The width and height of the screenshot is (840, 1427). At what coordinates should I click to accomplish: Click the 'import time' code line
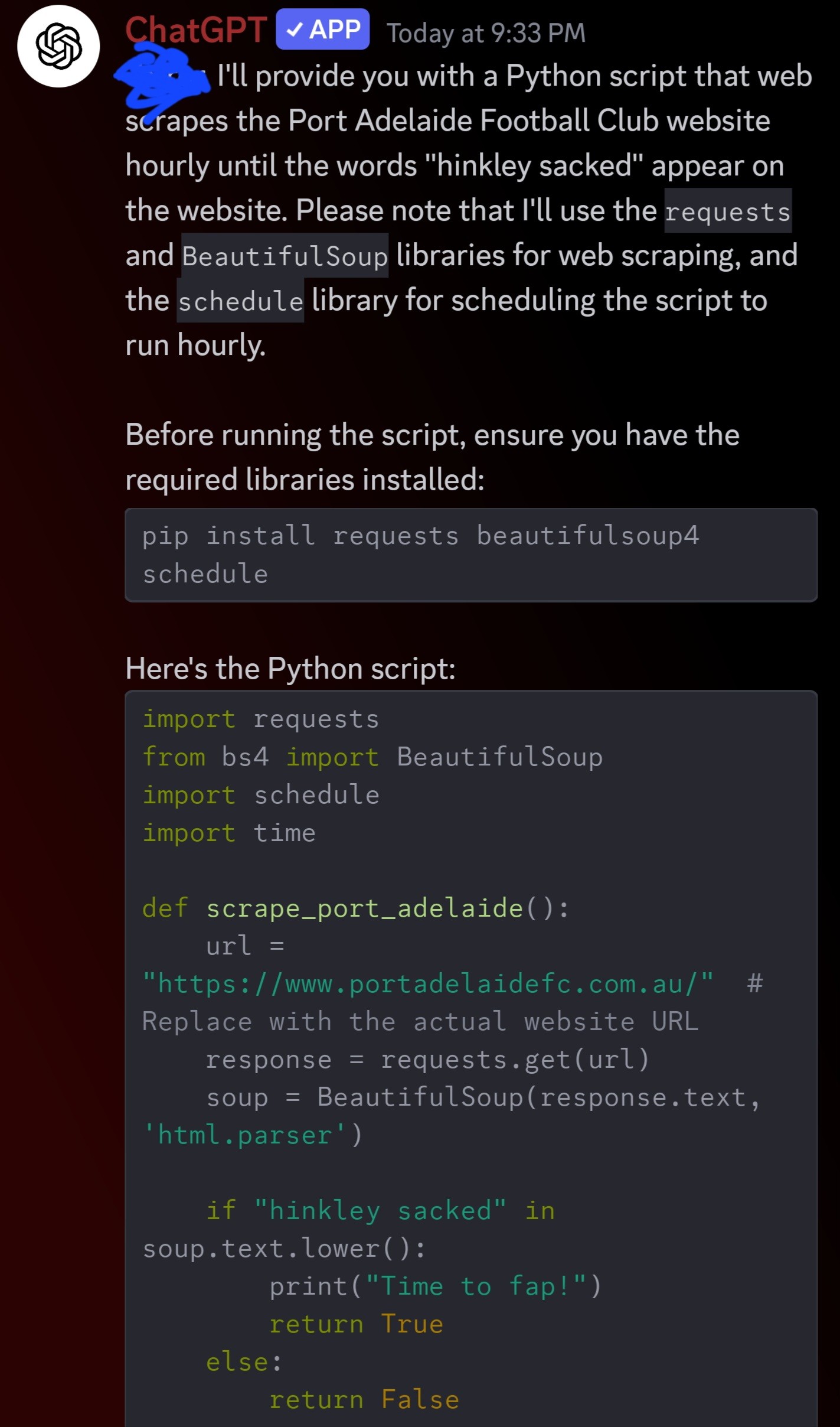(229, 832)
